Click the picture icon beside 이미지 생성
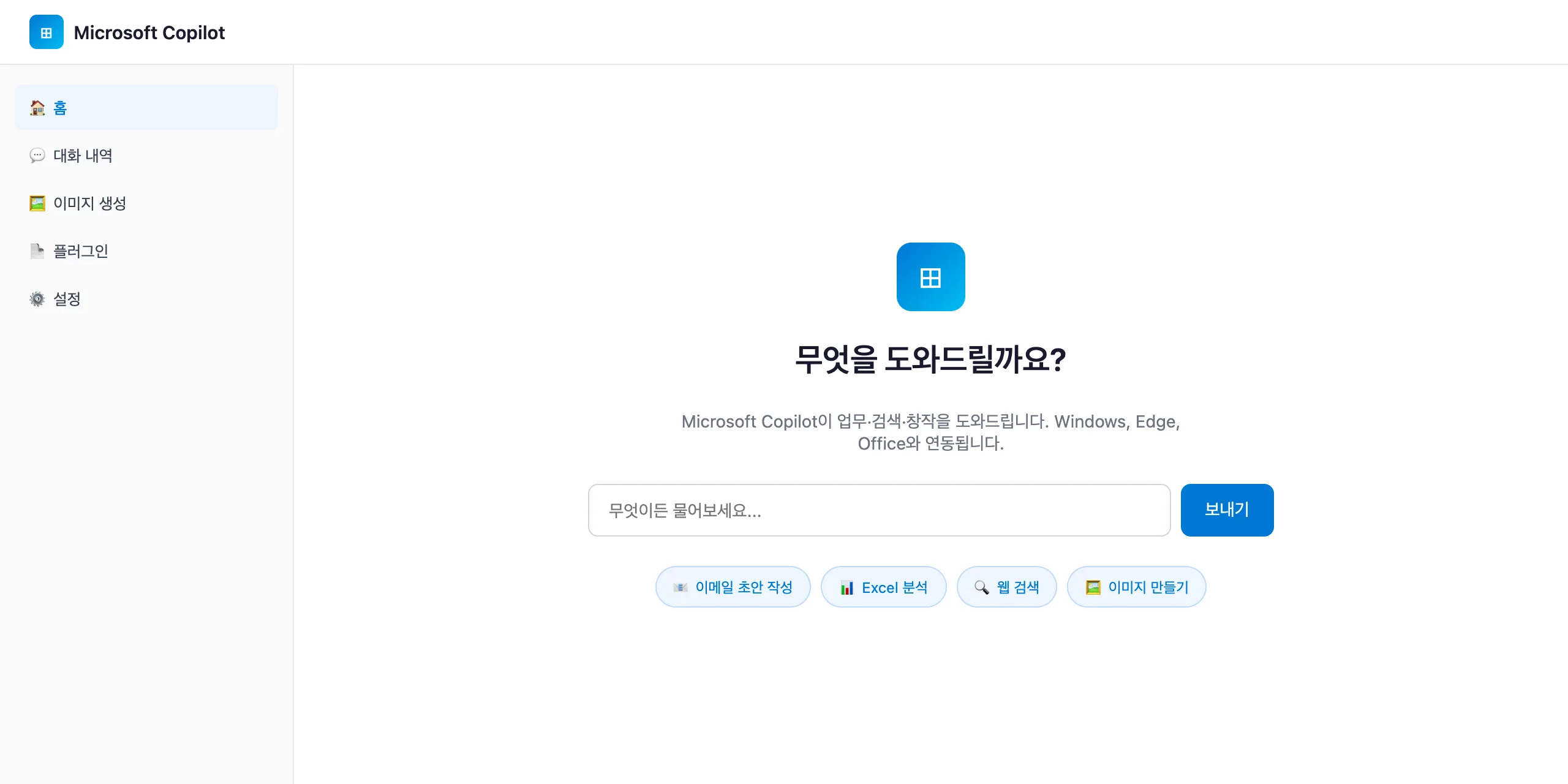Viewport: 1568px width, 784px height. (37, 203)
